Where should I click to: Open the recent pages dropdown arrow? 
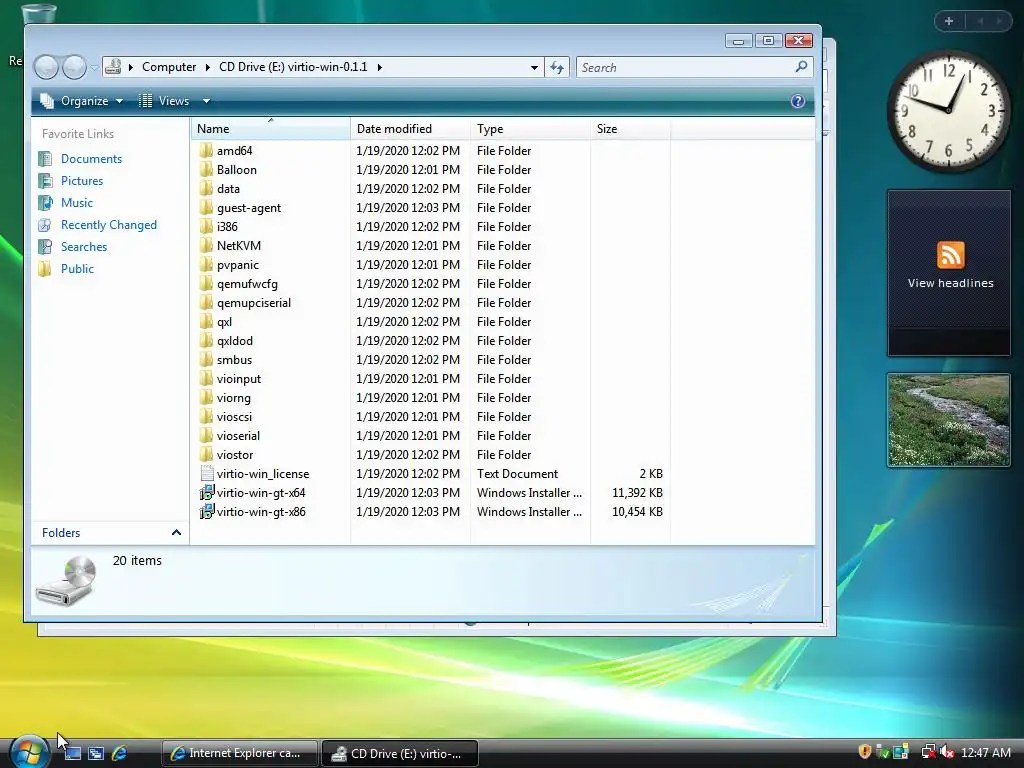pos(94,67)
